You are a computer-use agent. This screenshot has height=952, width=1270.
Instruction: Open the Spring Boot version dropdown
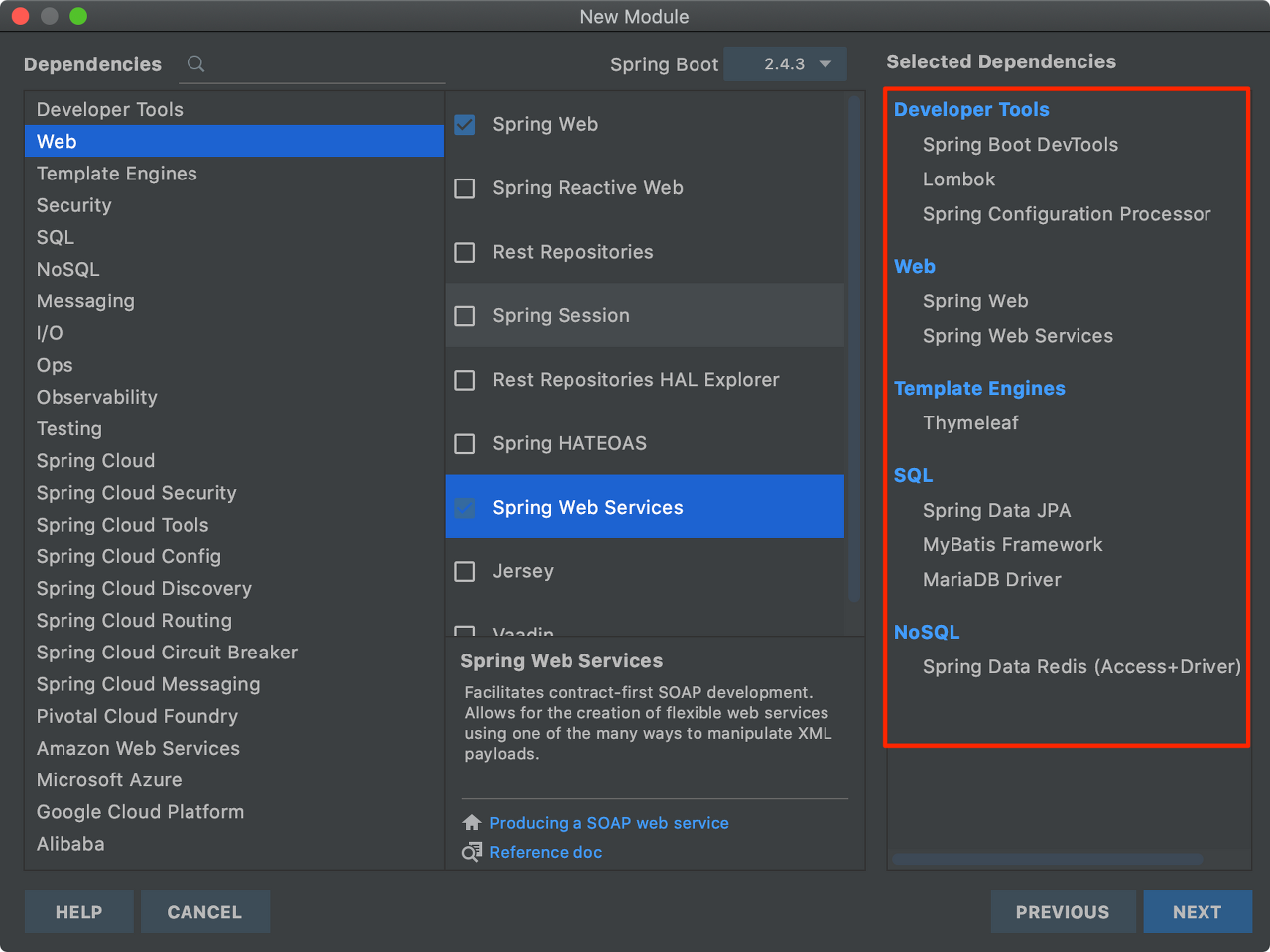pos(786,63)
